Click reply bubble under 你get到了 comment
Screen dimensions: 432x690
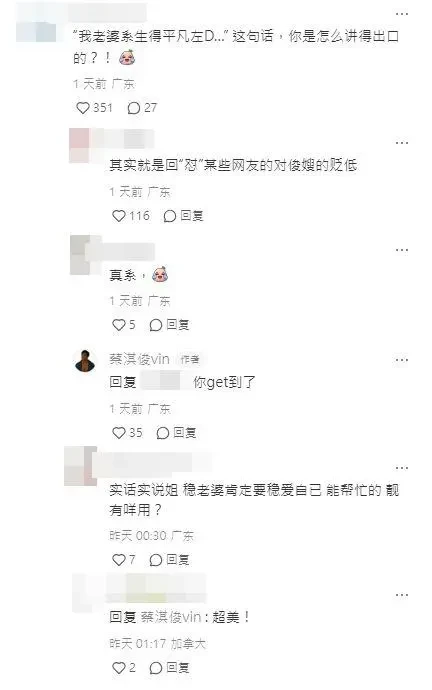click(x=176, y=433)
